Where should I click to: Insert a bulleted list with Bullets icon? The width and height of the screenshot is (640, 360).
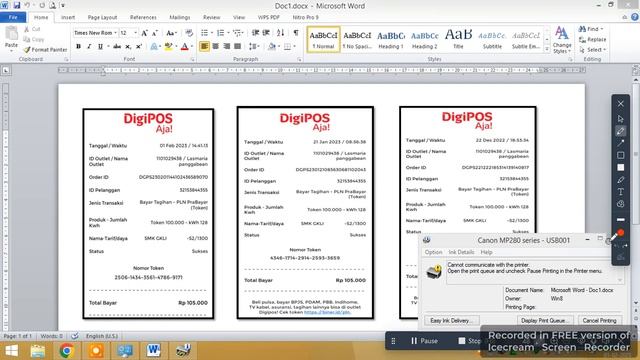[x=204, y=33]
